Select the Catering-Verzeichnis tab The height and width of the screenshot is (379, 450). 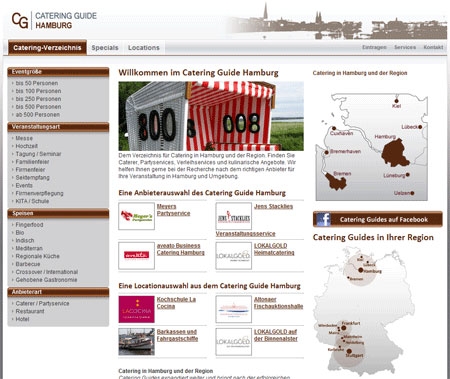(x=47, y=48)
